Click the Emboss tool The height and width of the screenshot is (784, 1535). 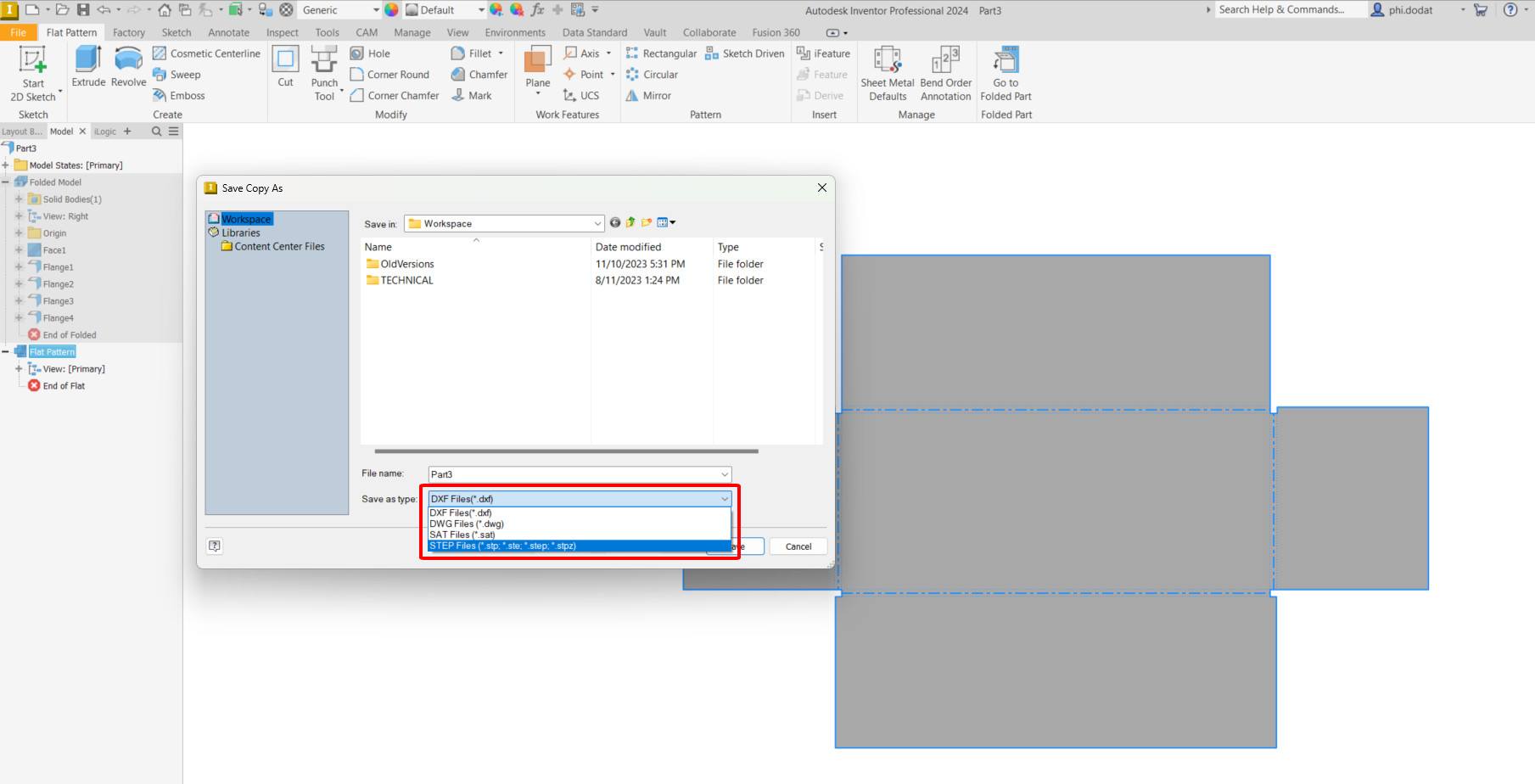(179, 96)
